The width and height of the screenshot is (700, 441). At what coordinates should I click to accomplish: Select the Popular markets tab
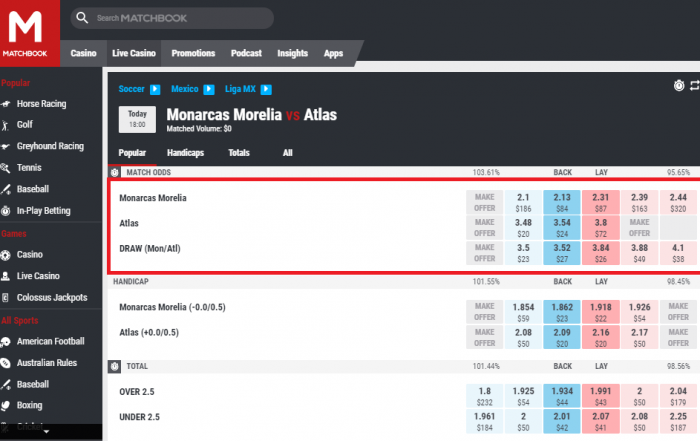tap(132, 153)
